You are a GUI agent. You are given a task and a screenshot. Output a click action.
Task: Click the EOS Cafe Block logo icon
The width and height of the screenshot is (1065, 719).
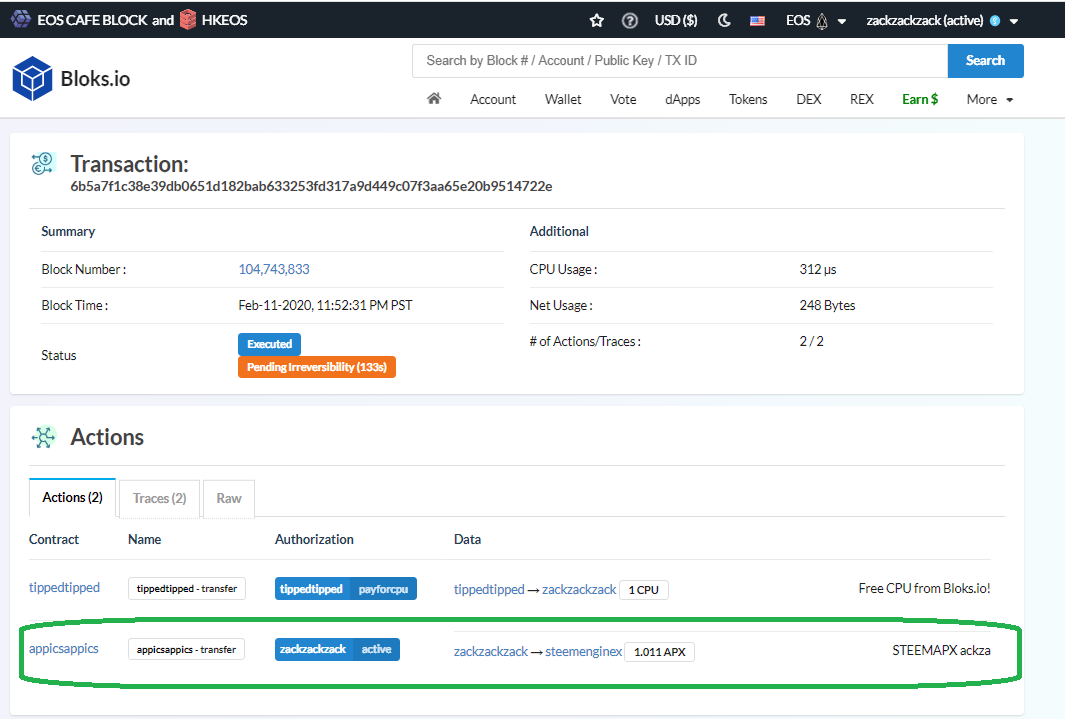[20, 19]
